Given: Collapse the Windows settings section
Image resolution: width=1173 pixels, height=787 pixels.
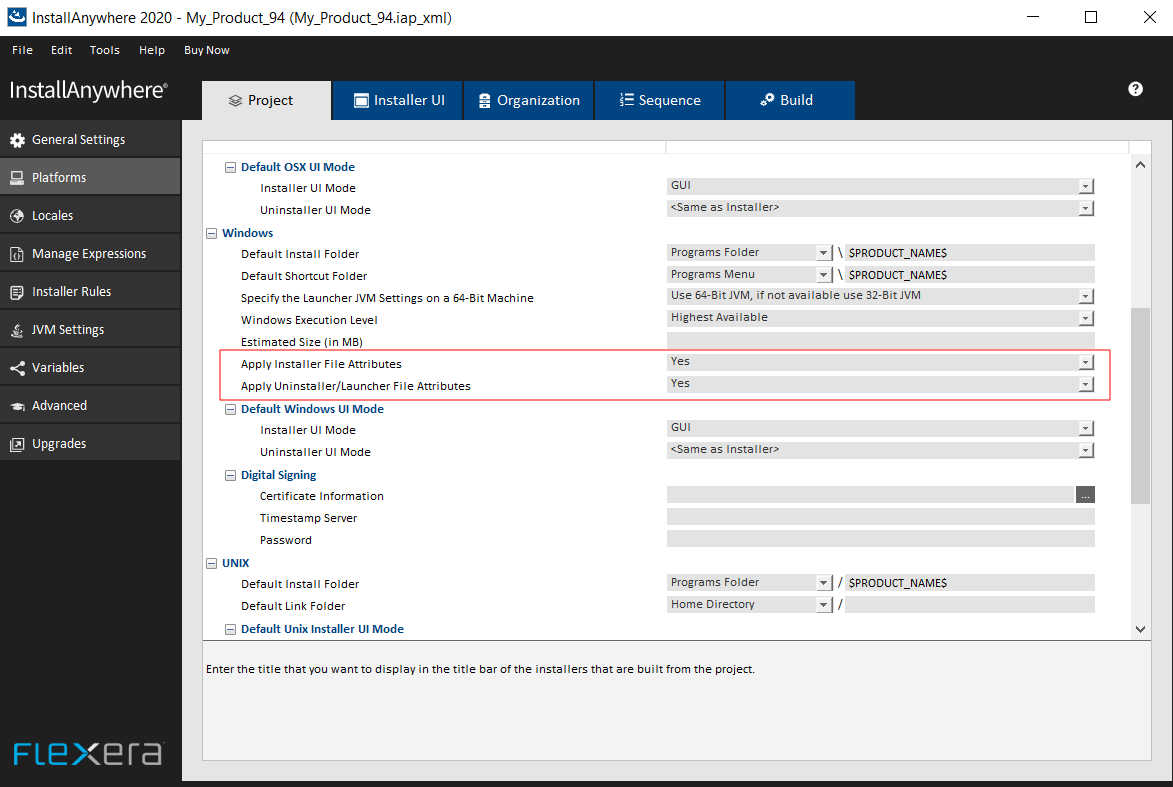Looking at the screenshot, I should point(211,232).
